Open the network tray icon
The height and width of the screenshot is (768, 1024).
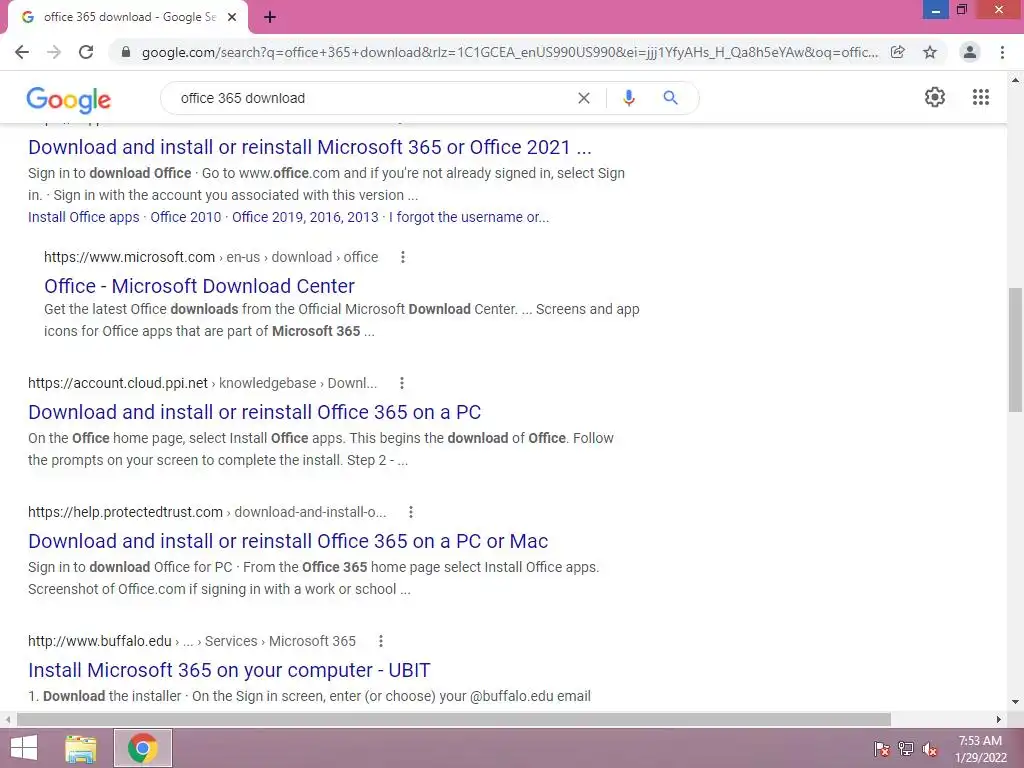[906, 748]
